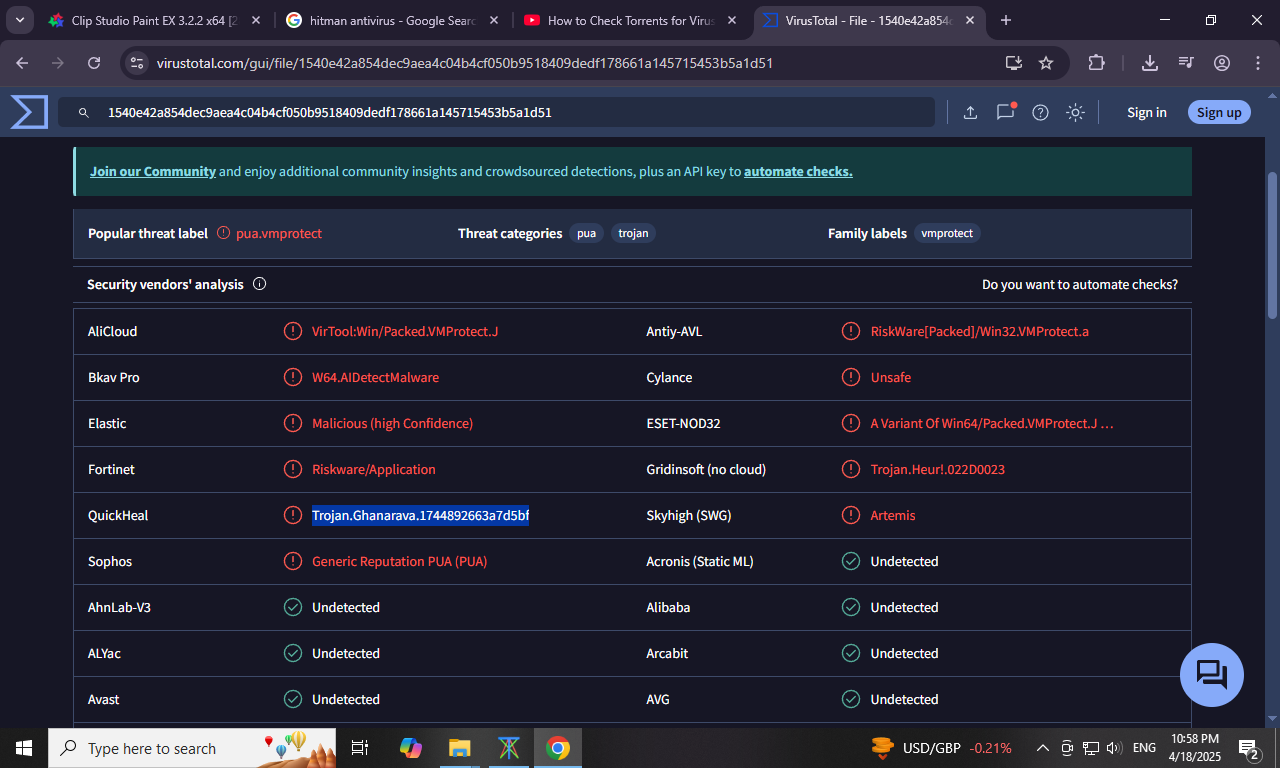Click the Trojan.Heur!.022D0023 detection text
1280x768 pixels.
[x=938, y=469]
